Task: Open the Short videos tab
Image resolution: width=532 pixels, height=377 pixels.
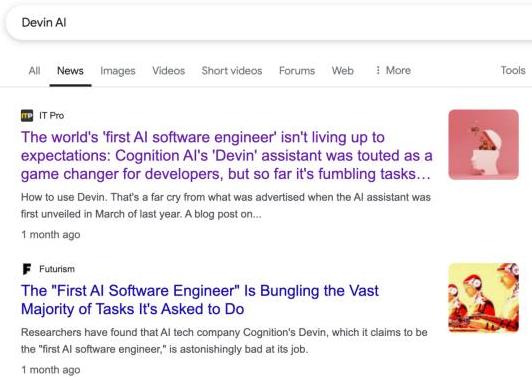Action: pos(232,71)
